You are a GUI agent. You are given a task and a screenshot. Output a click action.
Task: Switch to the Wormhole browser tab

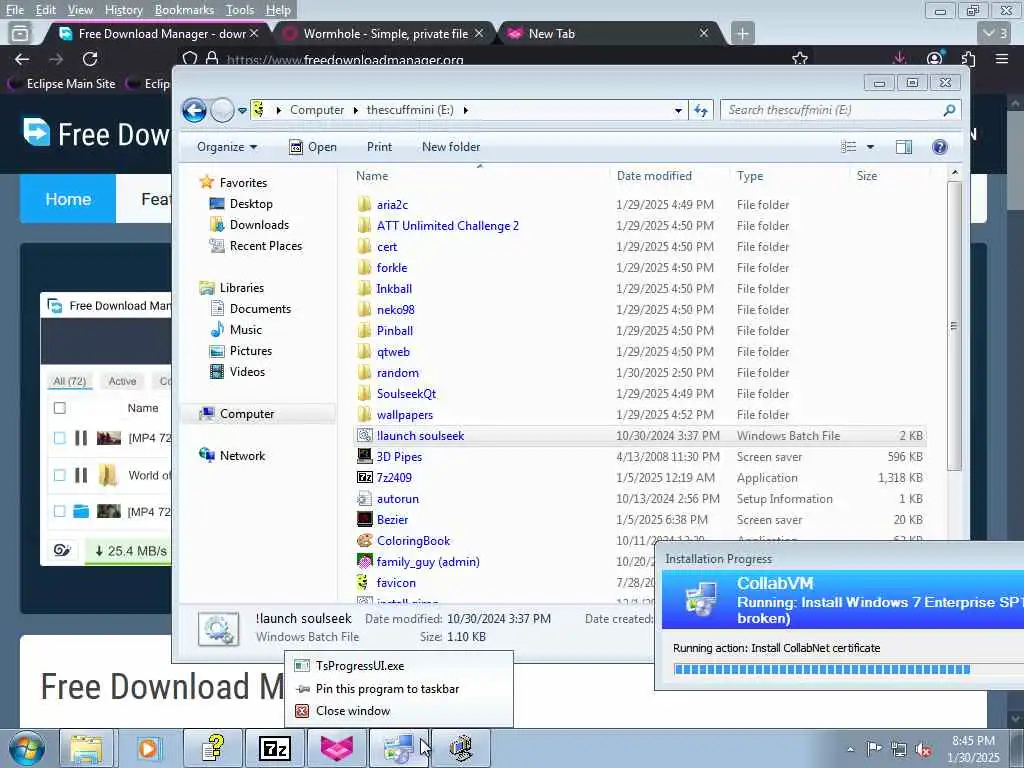pos(384,33)
